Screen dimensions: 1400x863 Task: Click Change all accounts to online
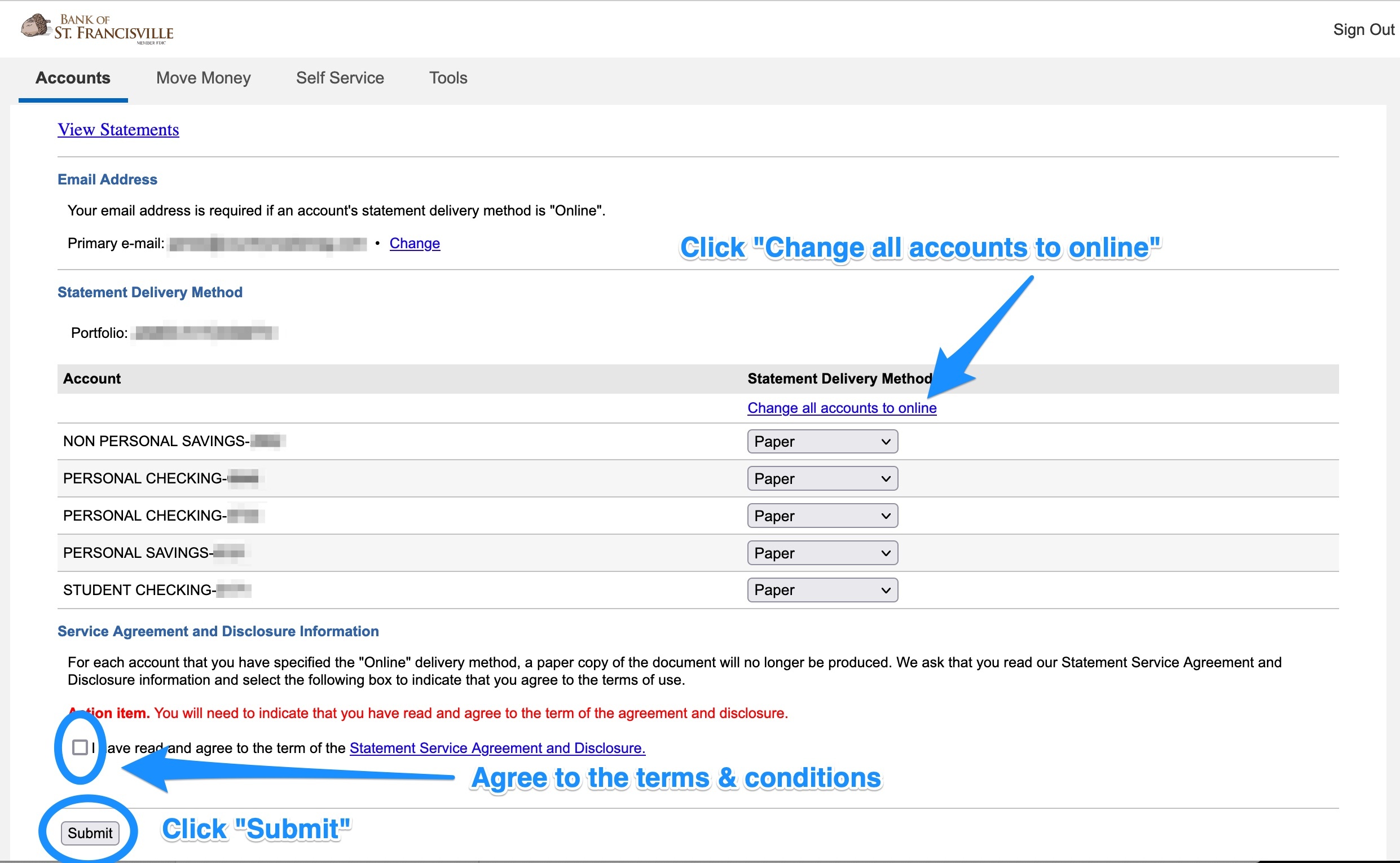point(841,408)
